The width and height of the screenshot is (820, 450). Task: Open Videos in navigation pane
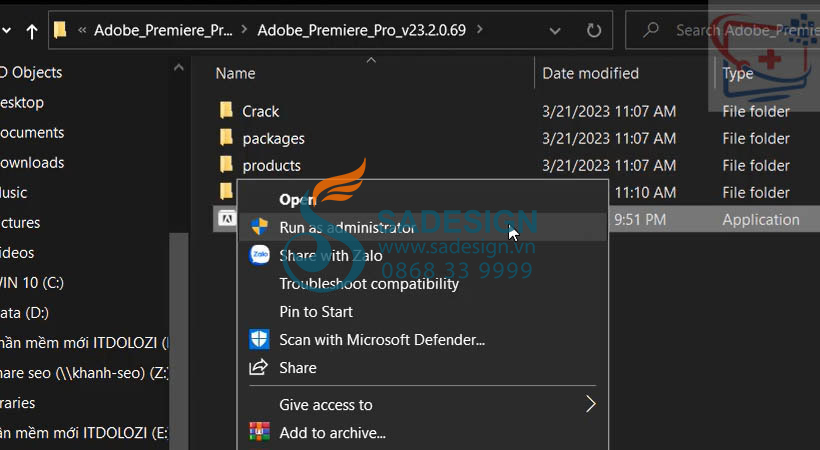[17, 253]
